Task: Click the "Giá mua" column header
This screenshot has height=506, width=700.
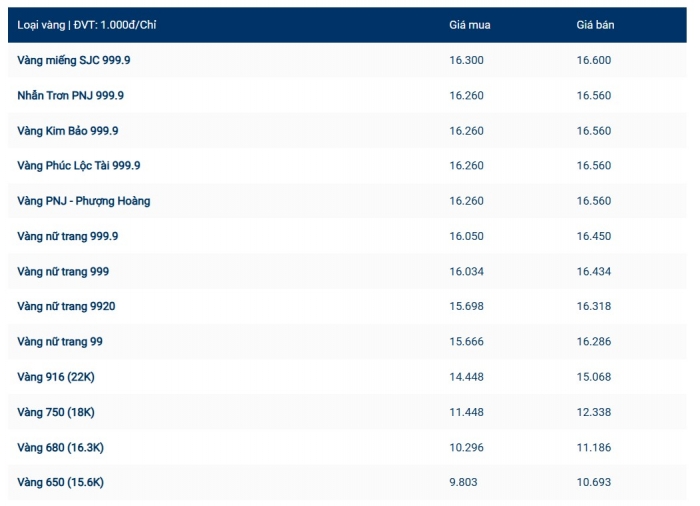Action: pos(469,25)
